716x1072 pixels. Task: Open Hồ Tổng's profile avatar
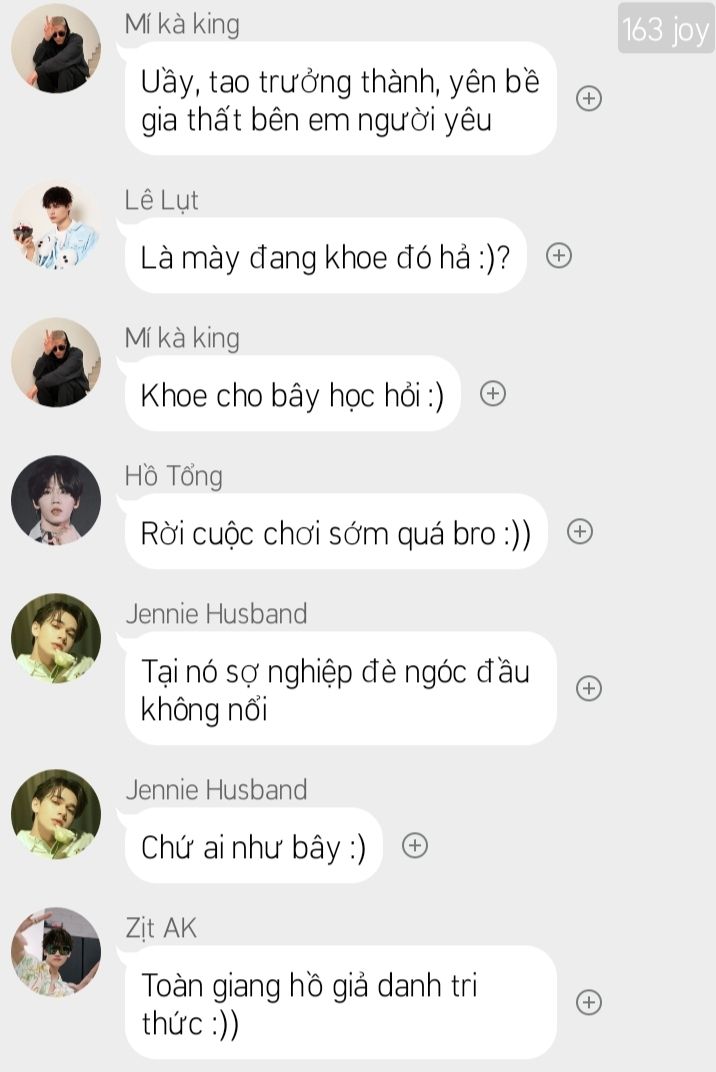tap(56, 500)
